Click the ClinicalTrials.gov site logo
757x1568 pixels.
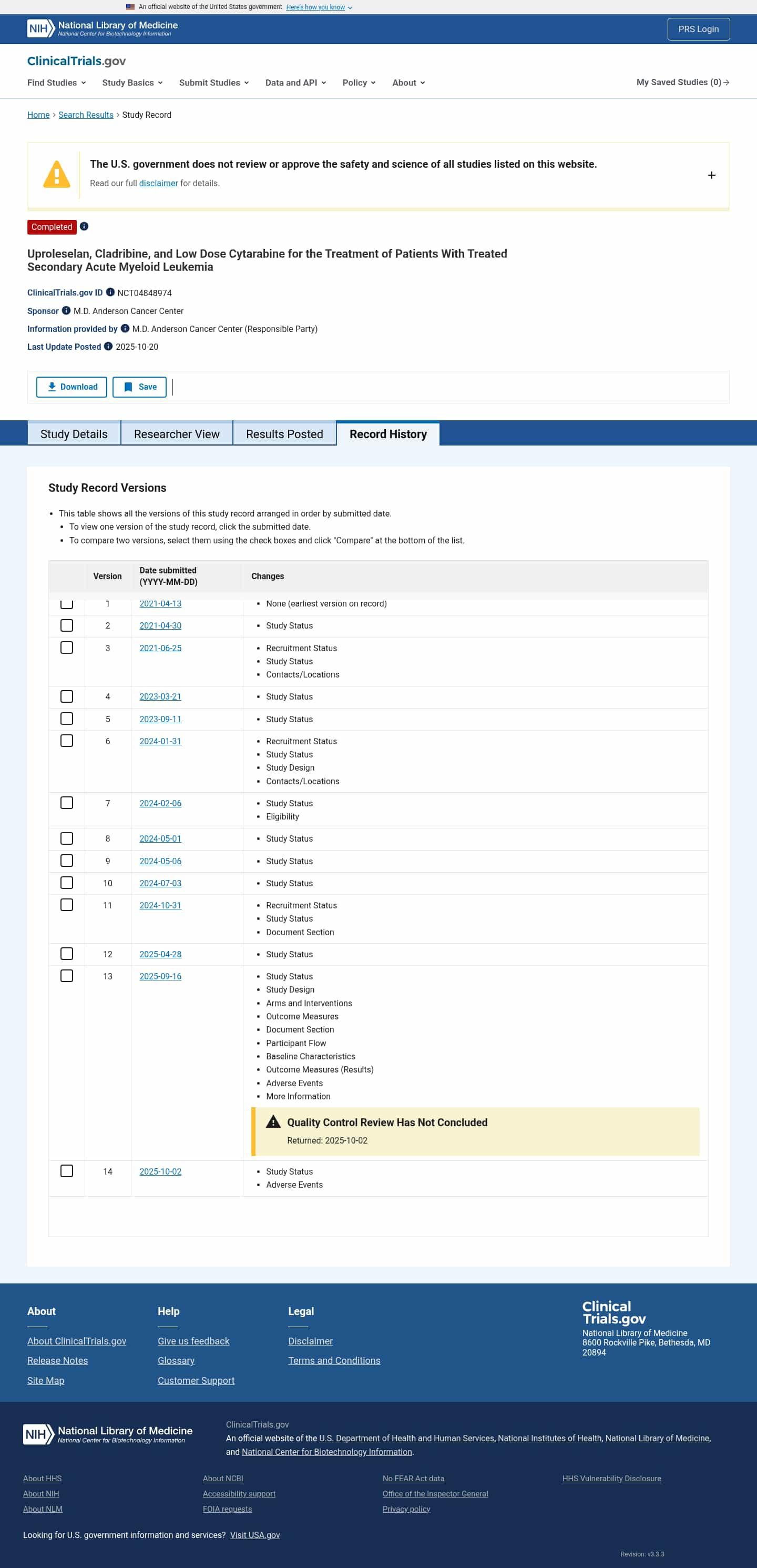tap(76, 61)
